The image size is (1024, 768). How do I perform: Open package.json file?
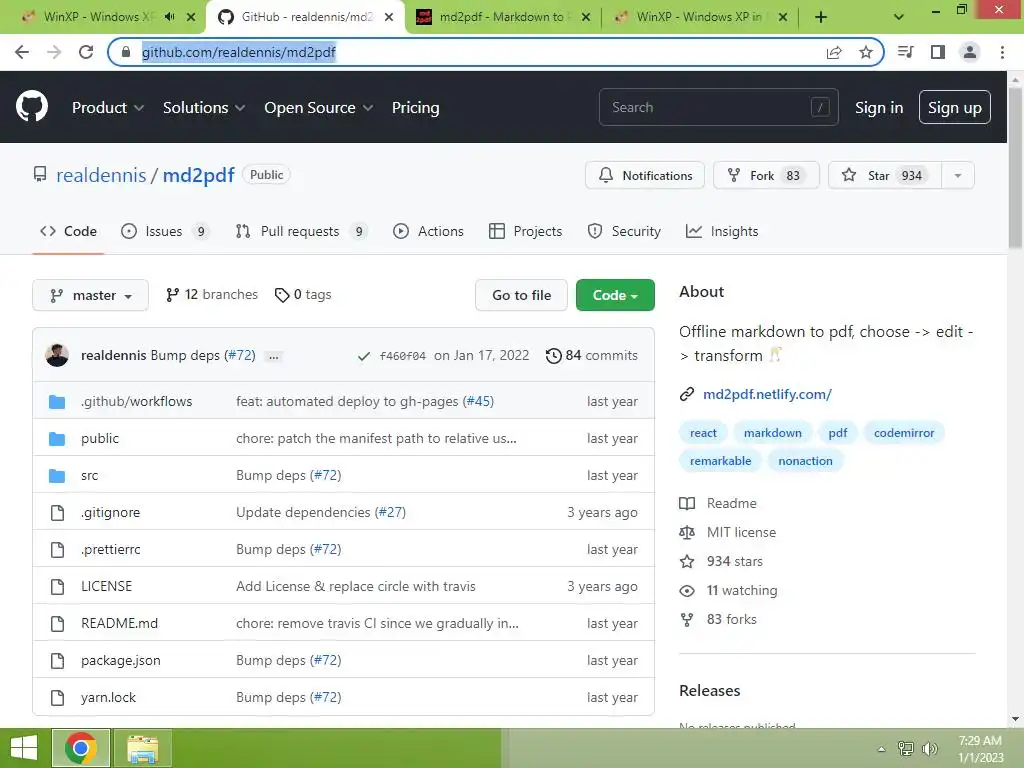click(x=121, y=661)
